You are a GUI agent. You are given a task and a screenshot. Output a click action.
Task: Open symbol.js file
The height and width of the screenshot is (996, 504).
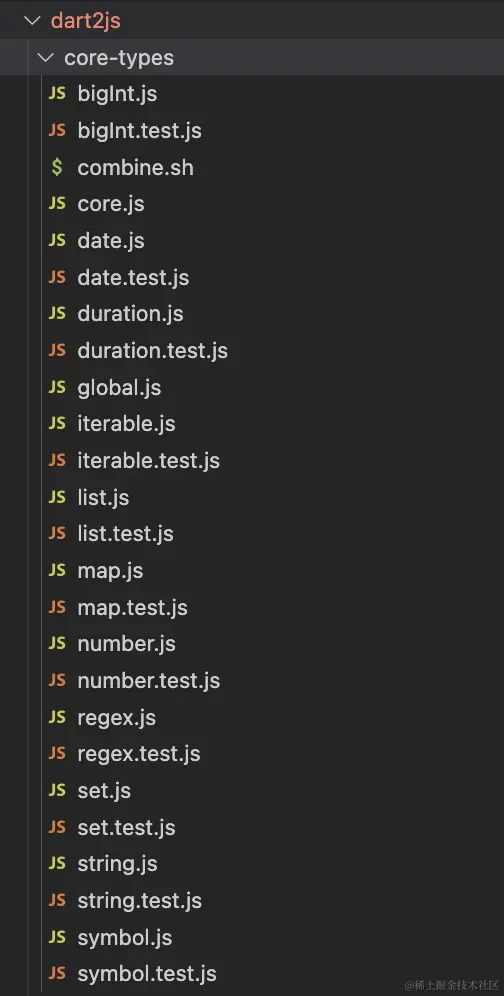tap(125, 938)
